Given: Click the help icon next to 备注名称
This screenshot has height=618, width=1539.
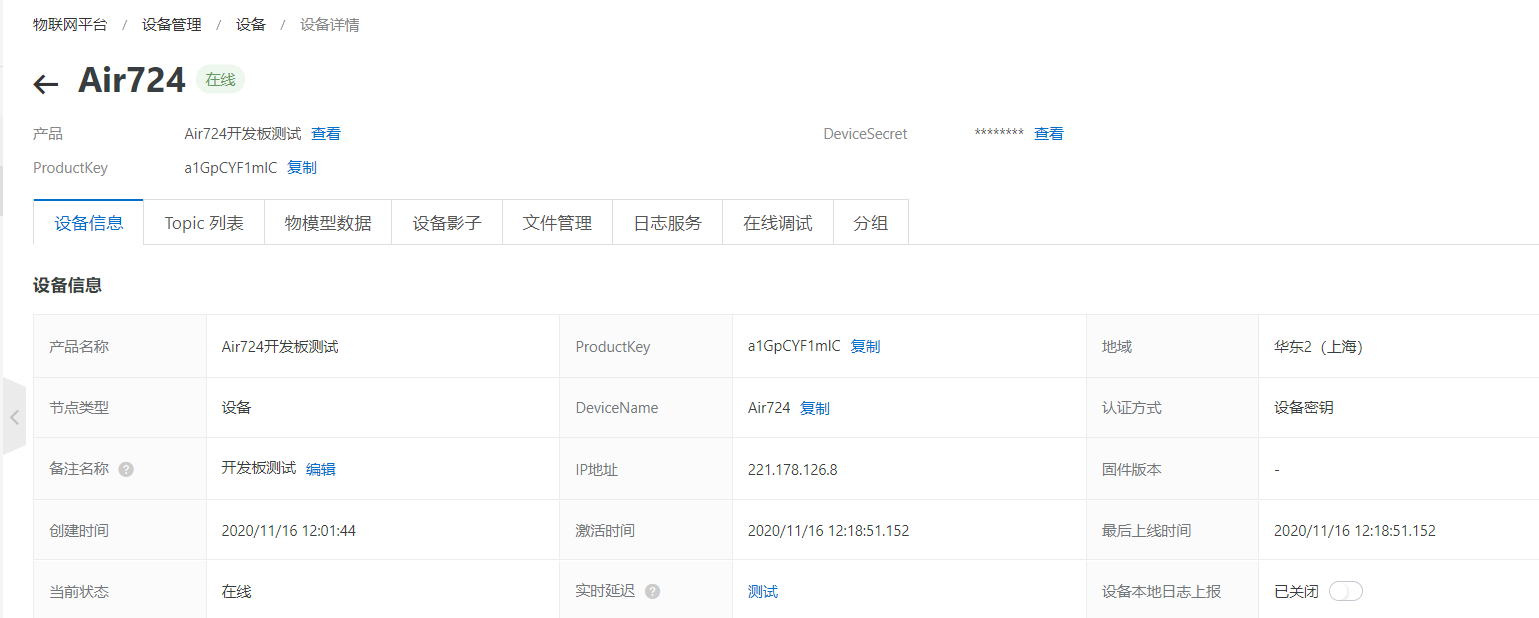Looking at the screenshot, I should (126, 469).
